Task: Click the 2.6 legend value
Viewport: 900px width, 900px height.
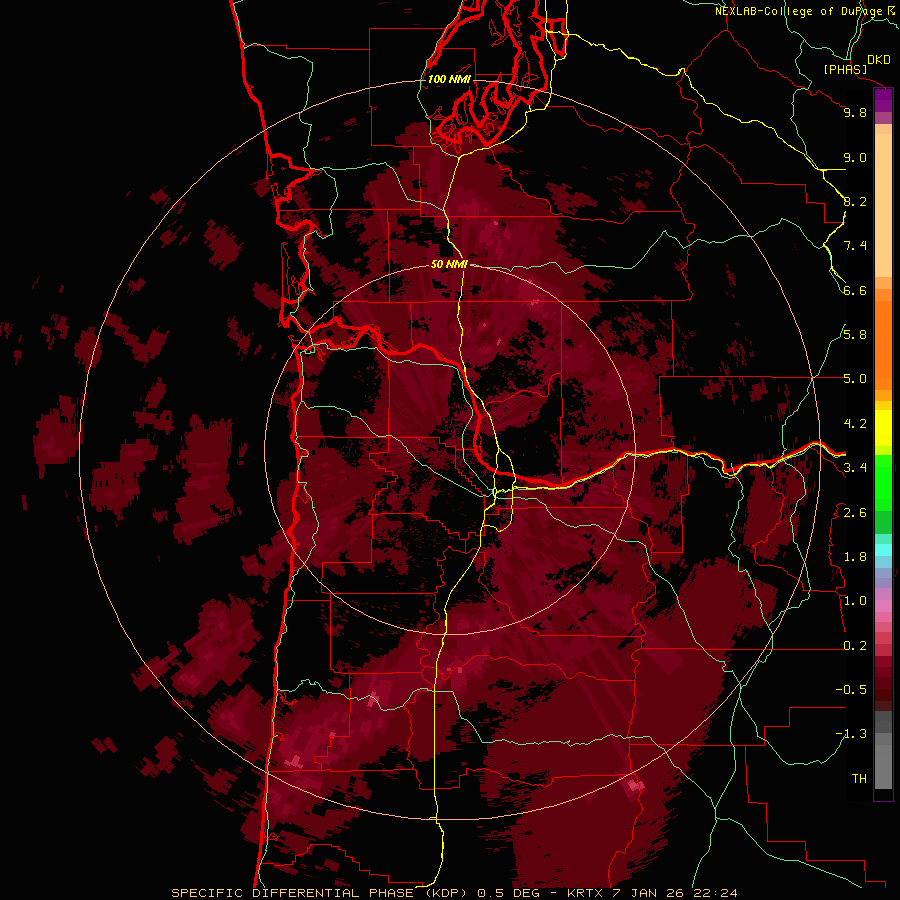Action: point(855,513)
